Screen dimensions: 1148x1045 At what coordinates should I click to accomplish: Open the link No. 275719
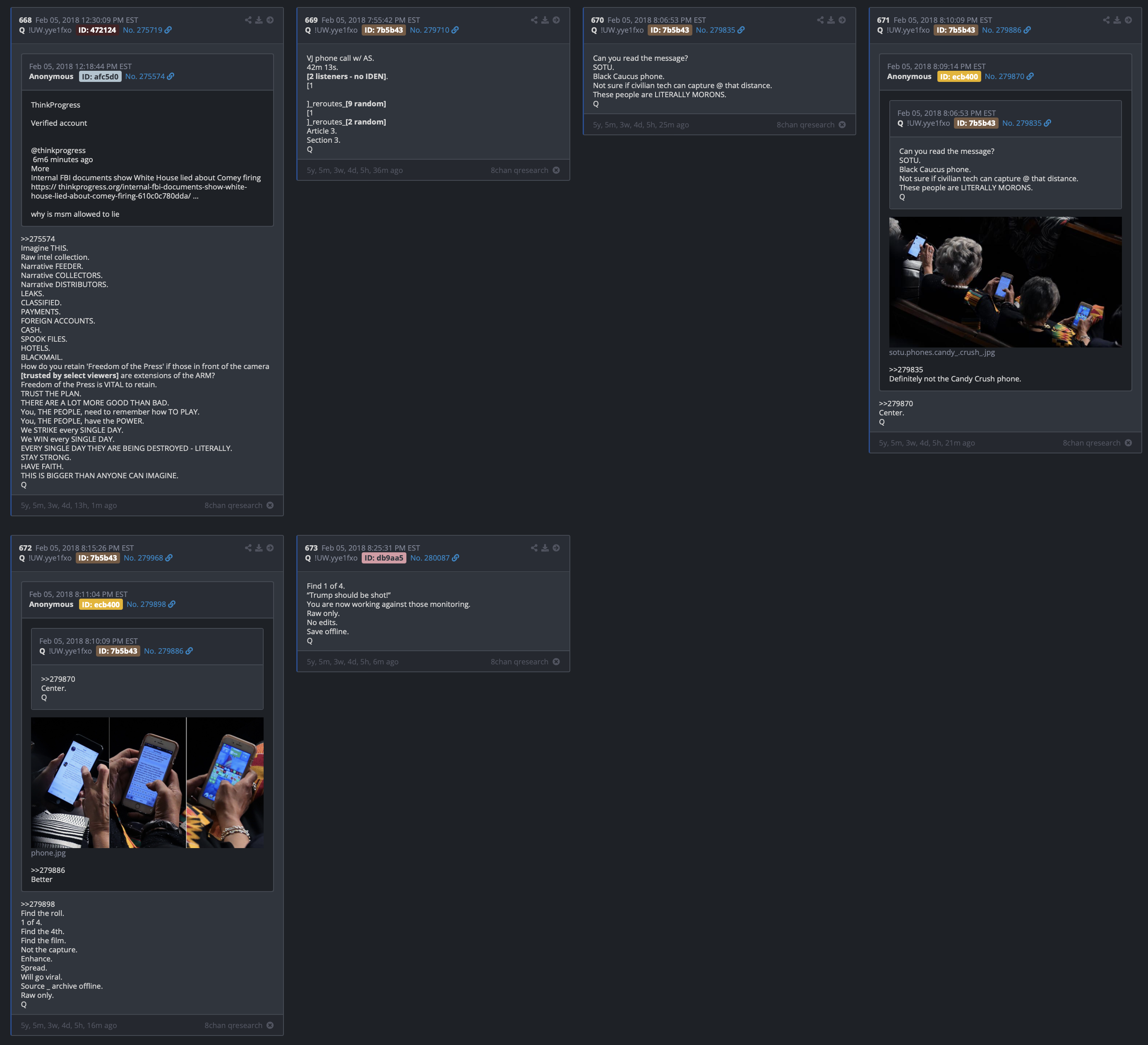click(147, 30)
